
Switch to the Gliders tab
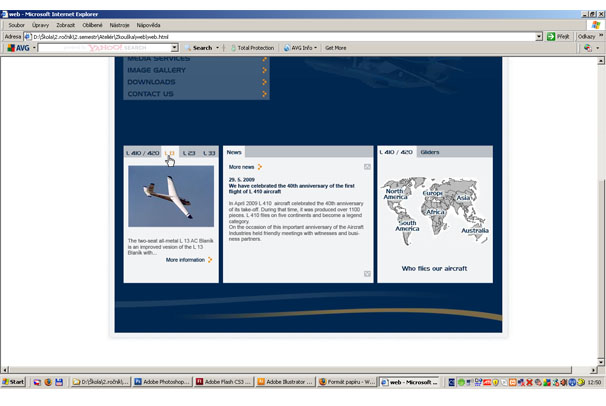click(430, 152)
